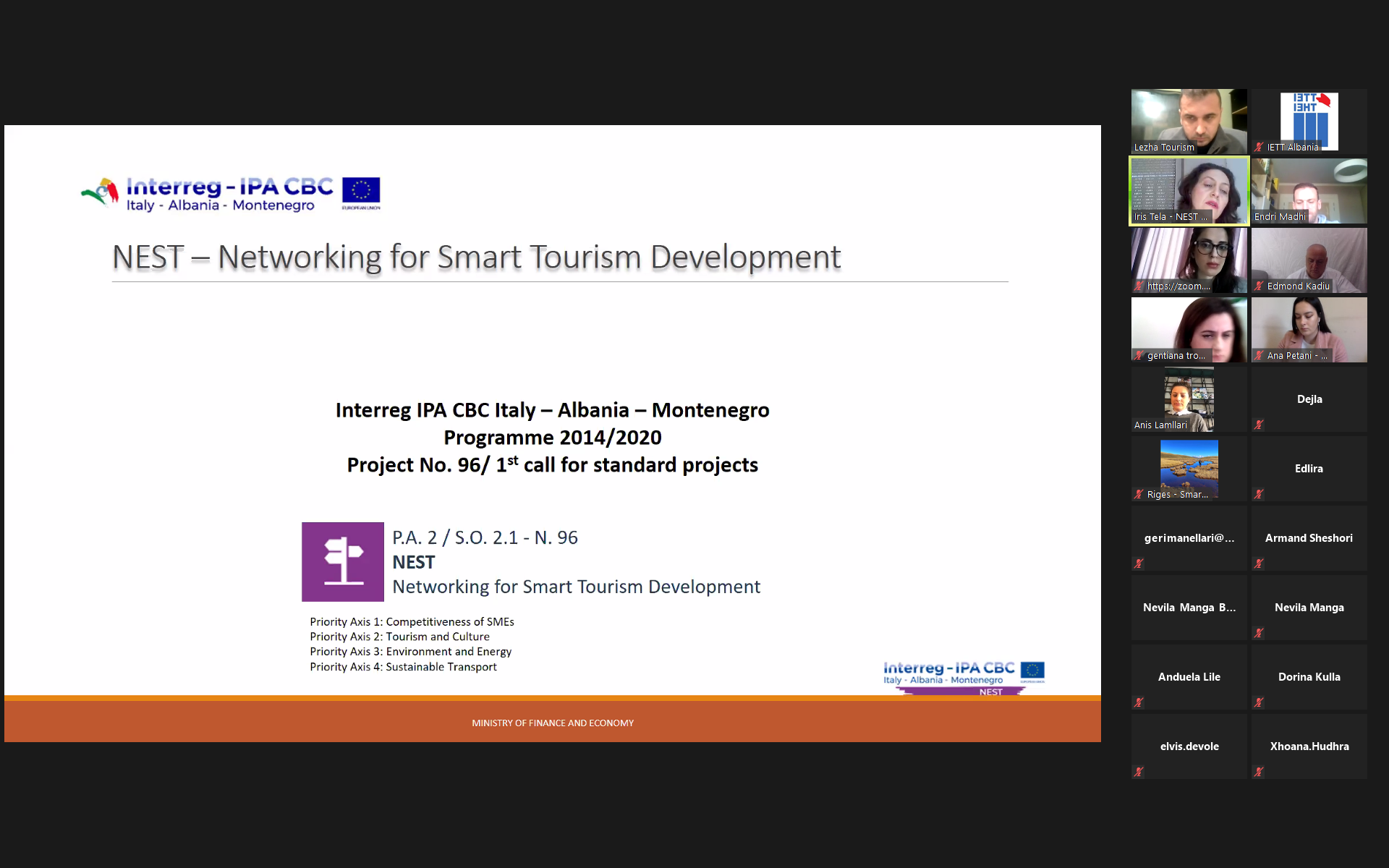This screenshot has width=1389, height=868.
Task: Click Dejla's muted microphone icon
Action: pyautogui.click(x=1259, y=425)
